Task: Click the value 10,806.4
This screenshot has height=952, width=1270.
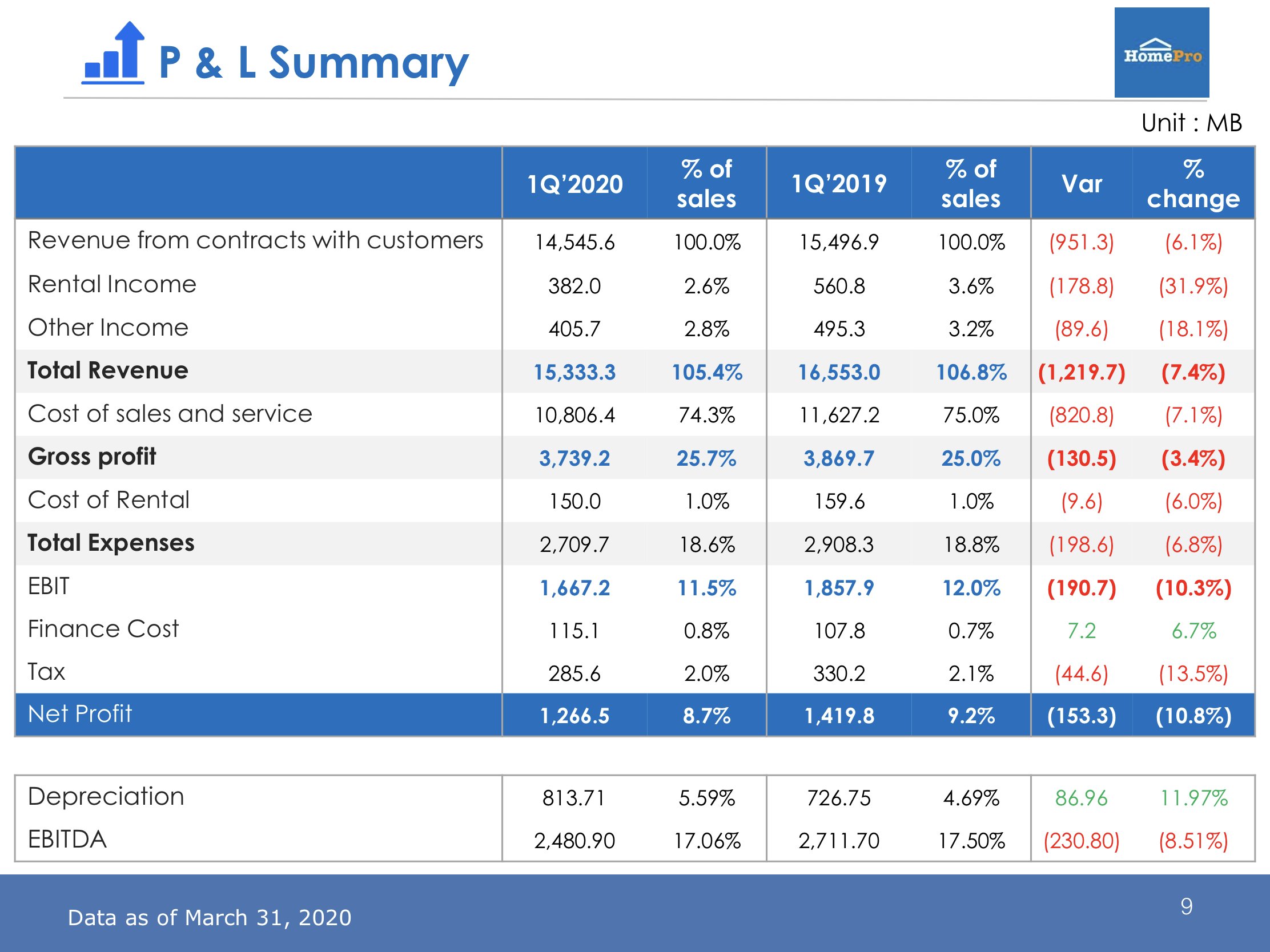Action: click(574, 415)
